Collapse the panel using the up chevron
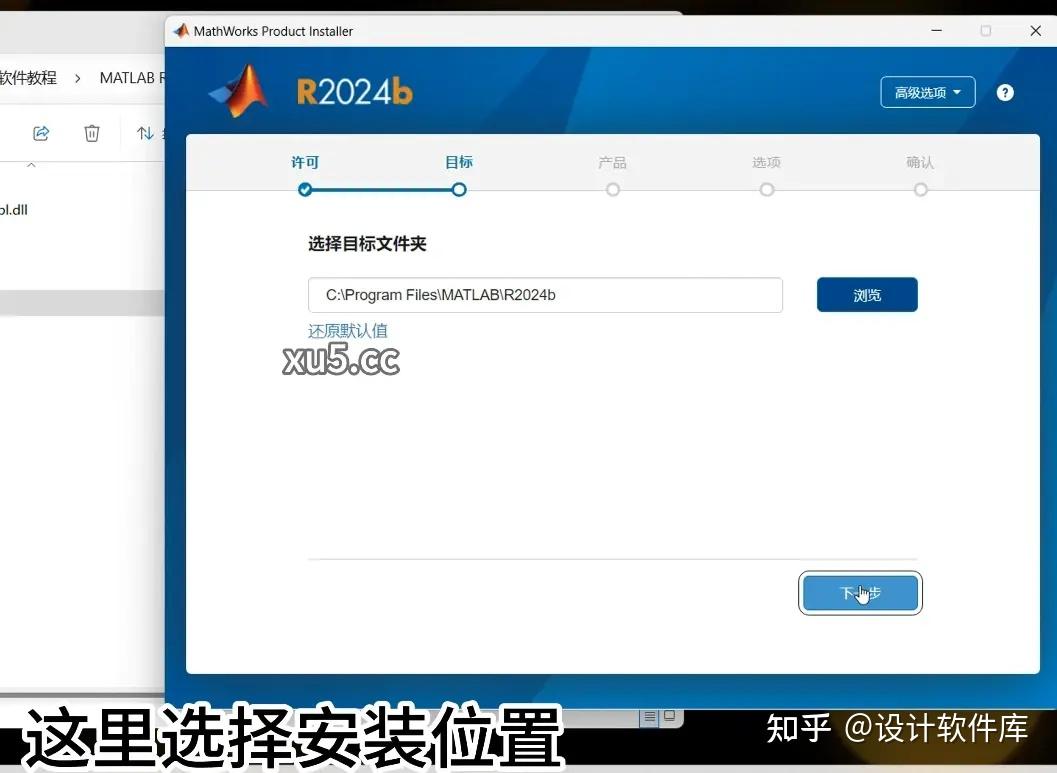The height and width of the screenshot is (773, 1057). point(30,164)
